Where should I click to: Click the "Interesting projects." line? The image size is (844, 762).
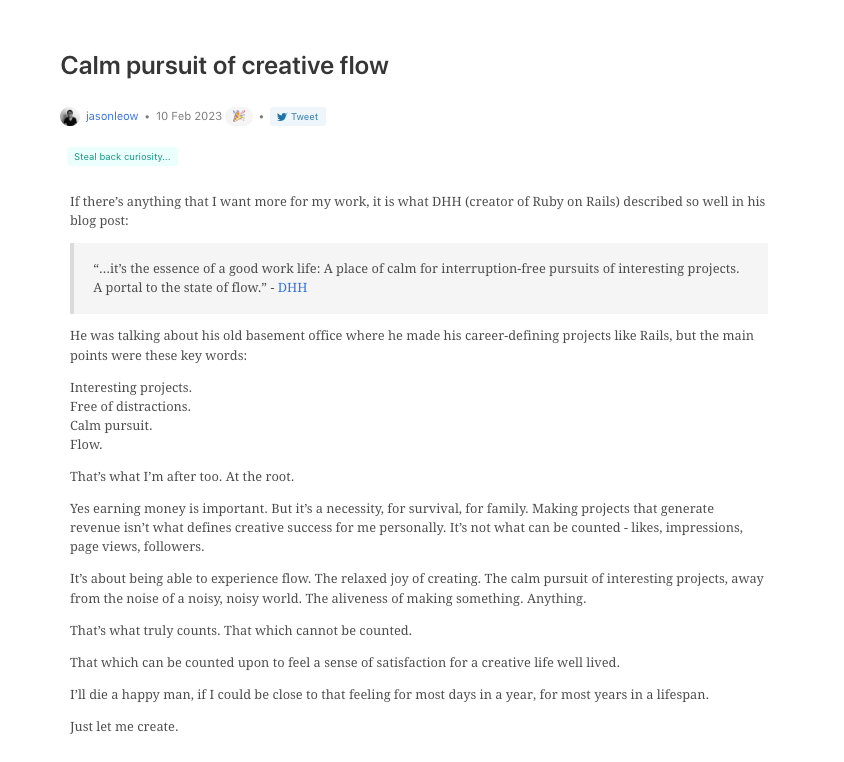[x=131, y=387]
